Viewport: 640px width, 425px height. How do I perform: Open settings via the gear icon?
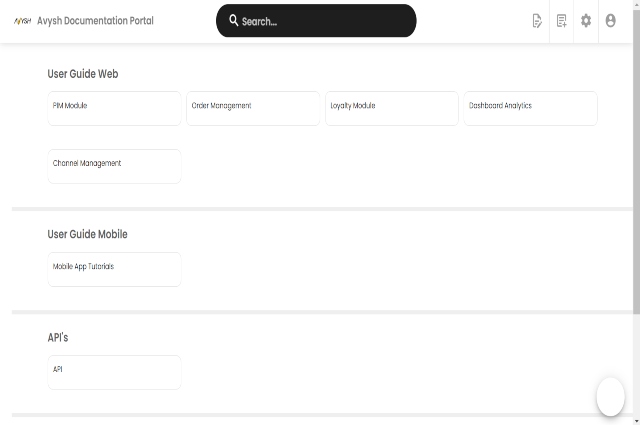coord(586,21)
